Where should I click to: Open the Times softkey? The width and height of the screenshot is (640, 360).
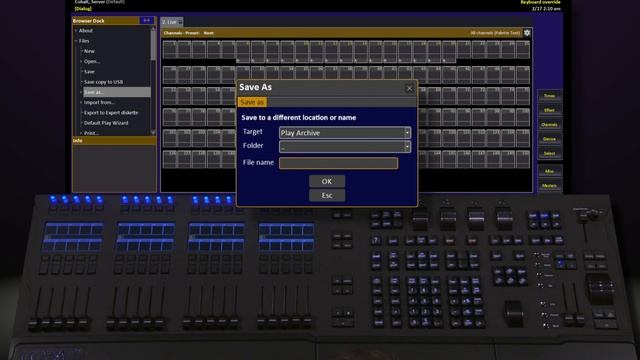(x=549, y=96)
